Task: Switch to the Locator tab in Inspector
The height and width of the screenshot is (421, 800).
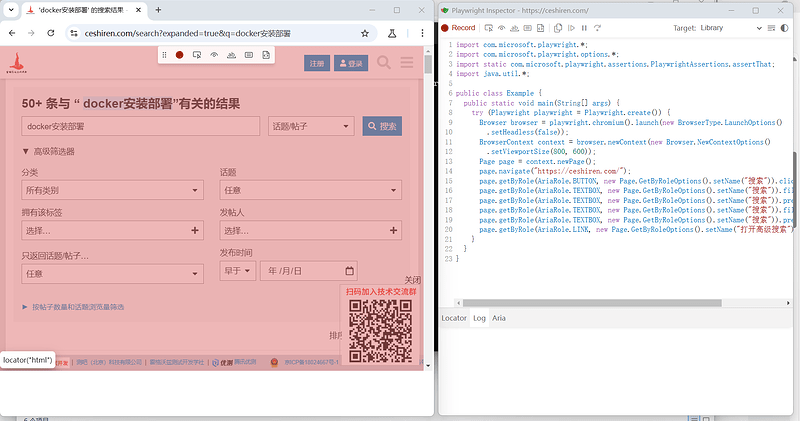Action: (454, 318)
